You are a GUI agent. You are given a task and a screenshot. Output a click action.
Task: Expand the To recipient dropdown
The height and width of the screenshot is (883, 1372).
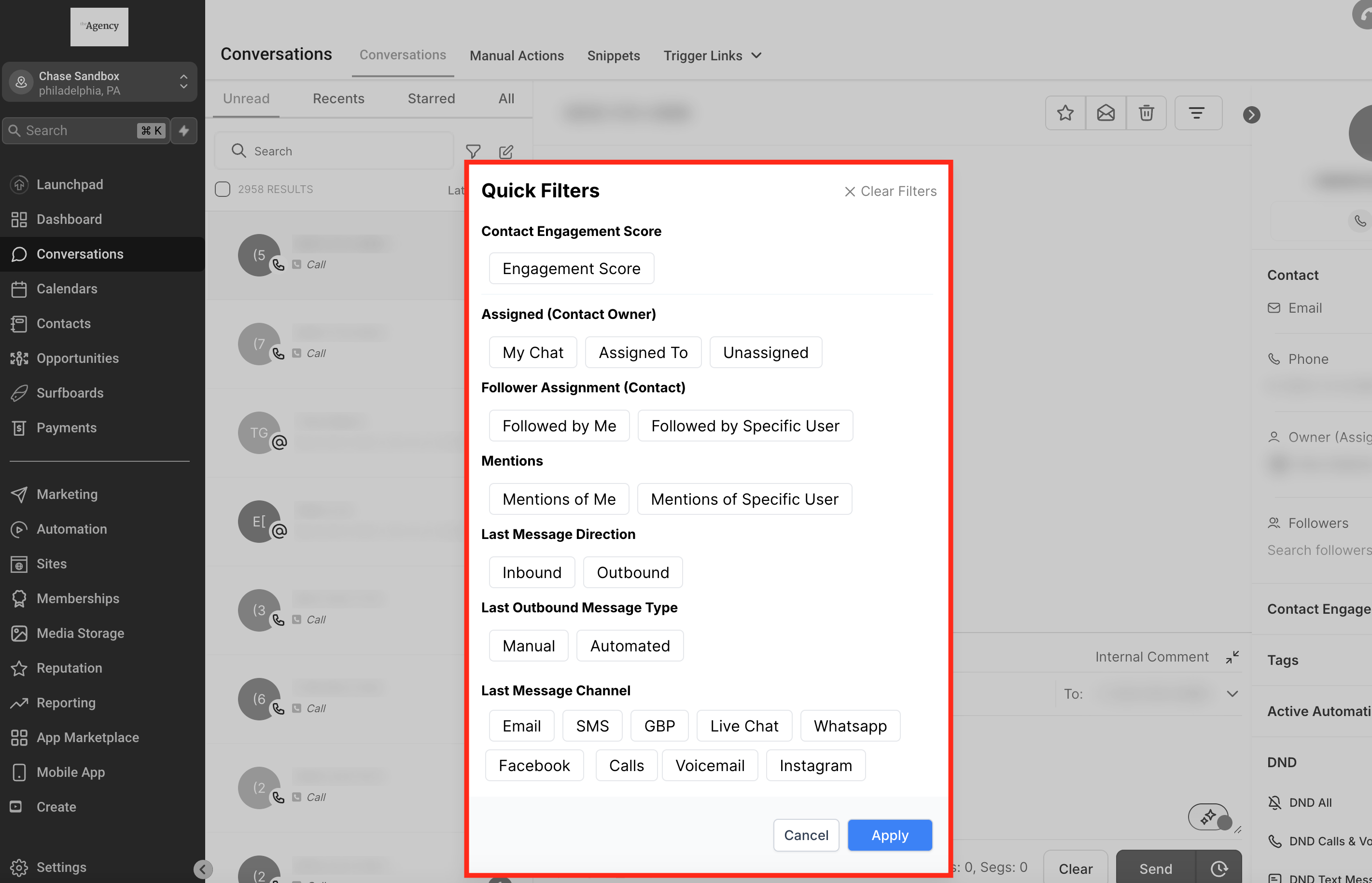(1232, 694)
